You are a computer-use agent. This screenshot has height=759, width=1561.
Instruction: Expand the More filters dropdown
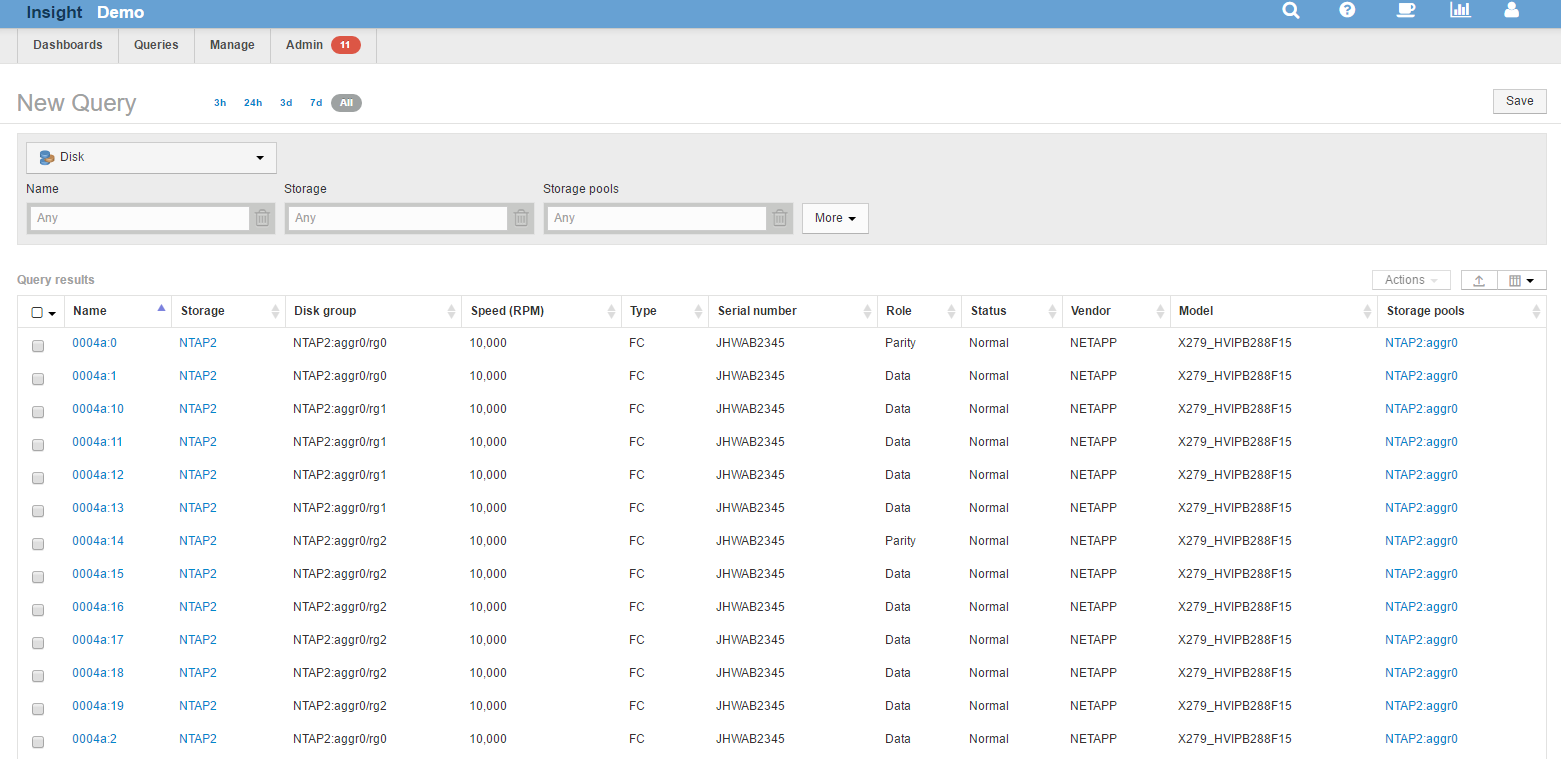point(835,218)
